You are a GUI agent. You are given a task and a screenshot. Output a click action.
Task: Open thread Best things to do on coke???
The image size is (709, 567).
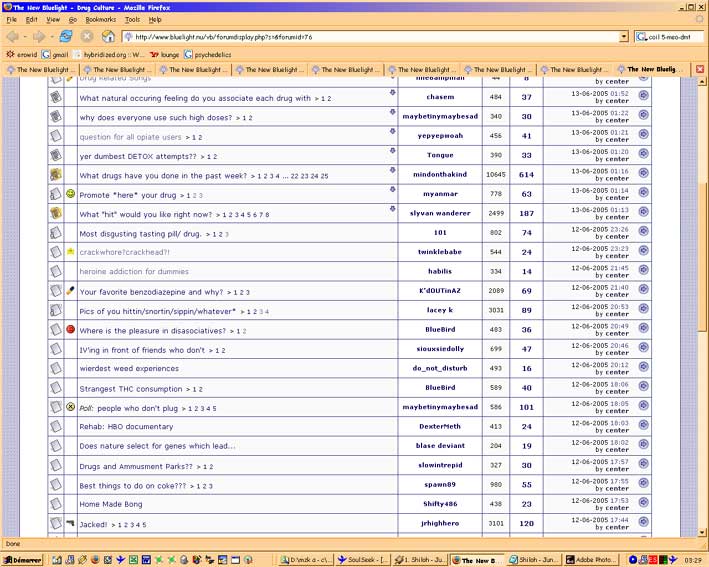tap(132, 486)
